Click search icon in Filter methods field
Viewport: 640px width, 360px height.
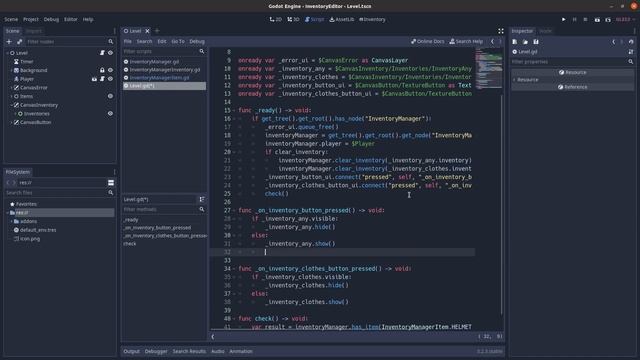pos(202,209)
